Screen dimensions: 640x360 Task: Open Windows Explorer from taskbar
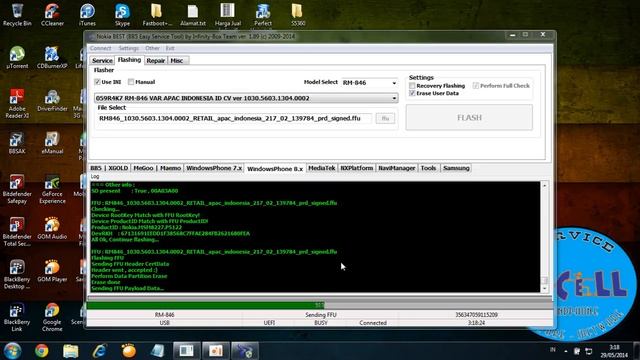coord(71,351)
